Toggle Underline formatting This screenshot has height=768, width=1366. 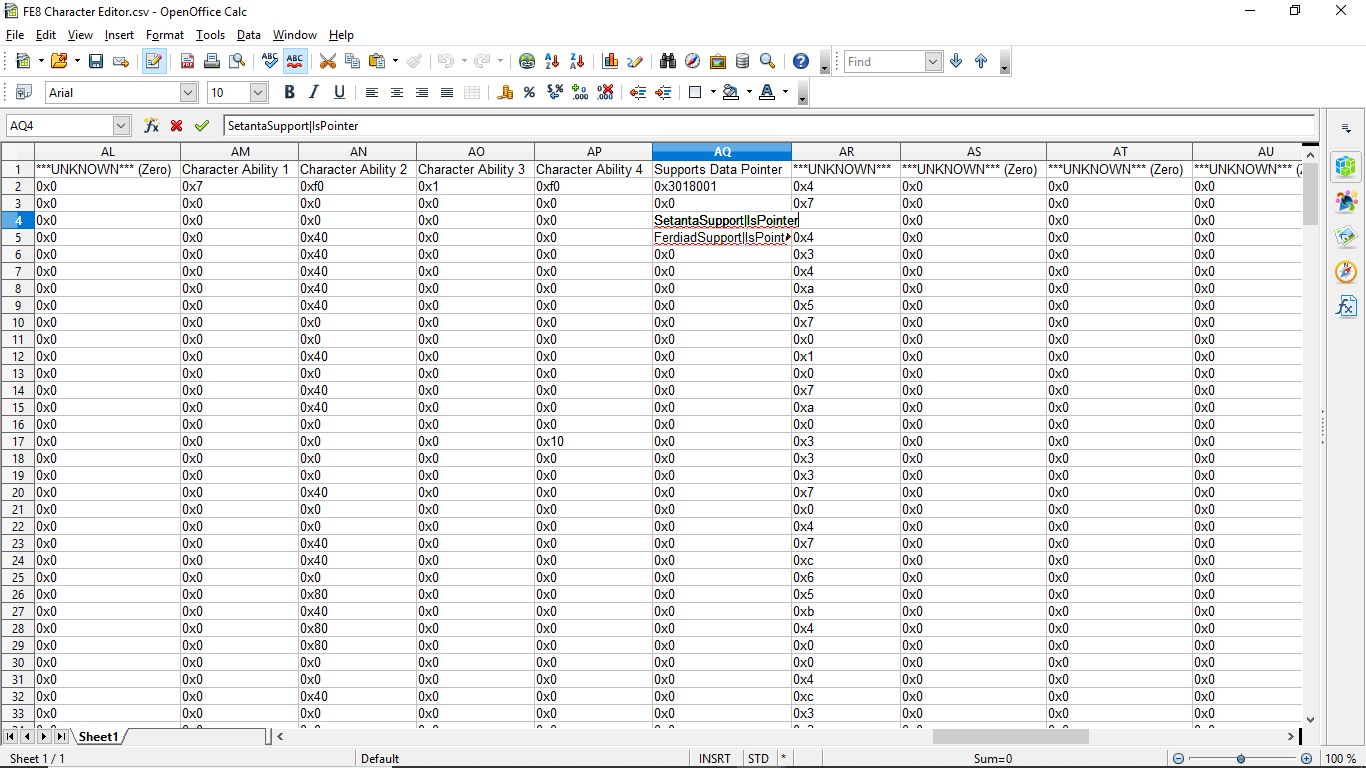point(340,93)
